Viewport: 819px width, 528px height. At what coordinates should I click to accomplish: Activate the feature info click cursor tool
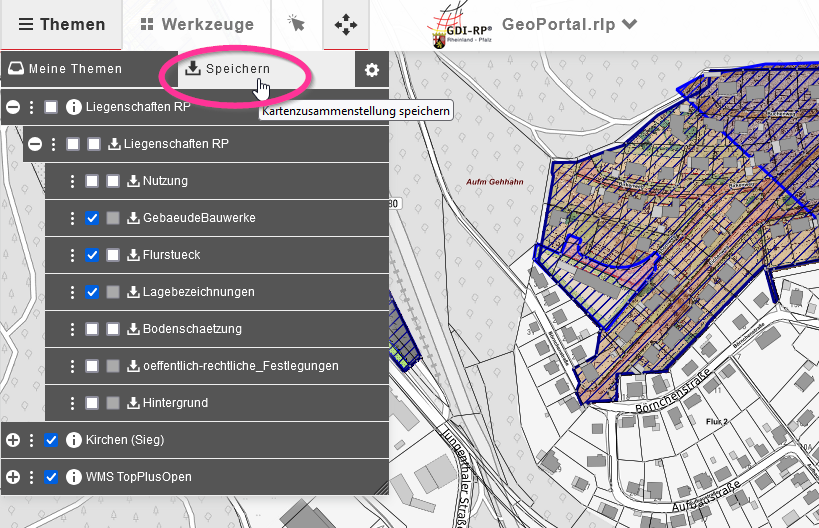coord(295,25)
